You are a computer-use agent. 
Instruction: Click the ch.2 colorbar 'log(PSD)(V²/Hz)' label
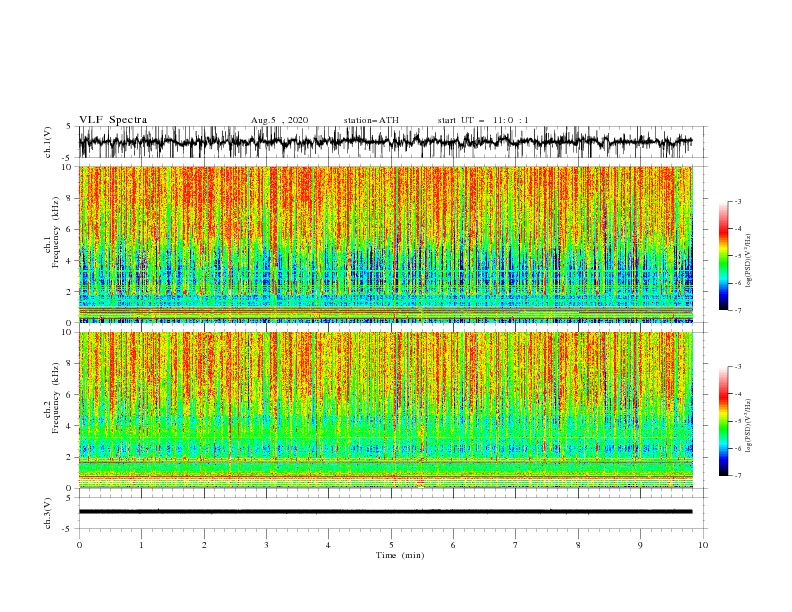point(749,426)
